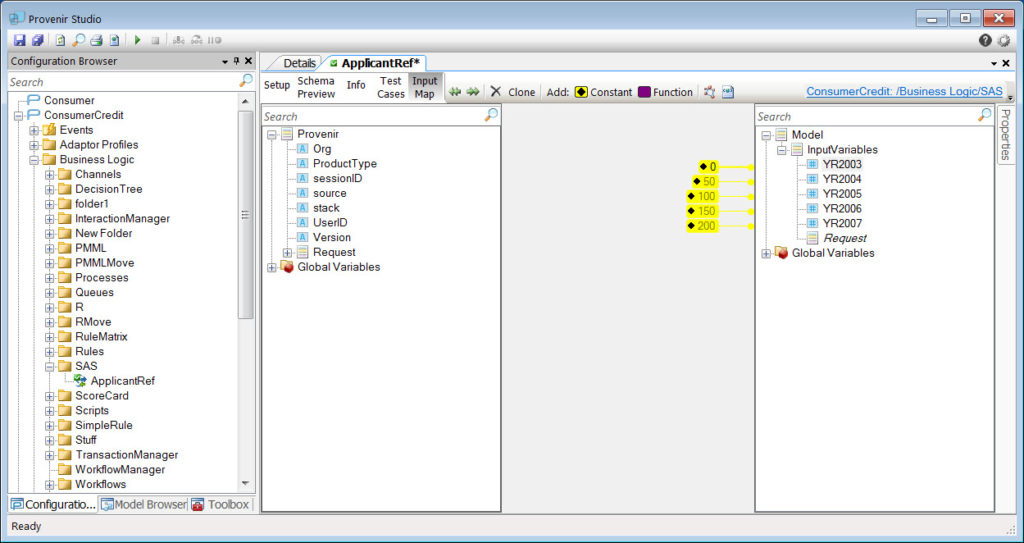Select the ProductType source field
The image size is (1024, 543).
(344, 164)
